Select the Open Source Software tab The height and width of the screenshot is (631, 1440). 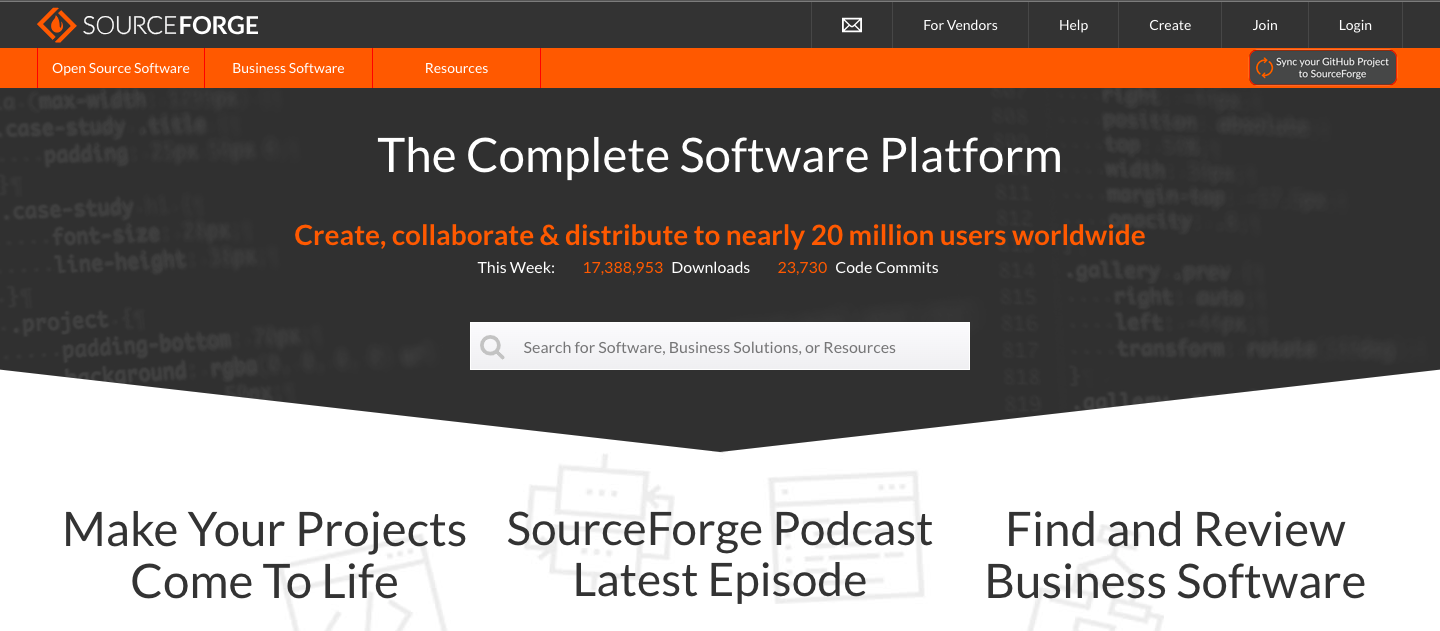pyautogui.click(x=121, y=68)
